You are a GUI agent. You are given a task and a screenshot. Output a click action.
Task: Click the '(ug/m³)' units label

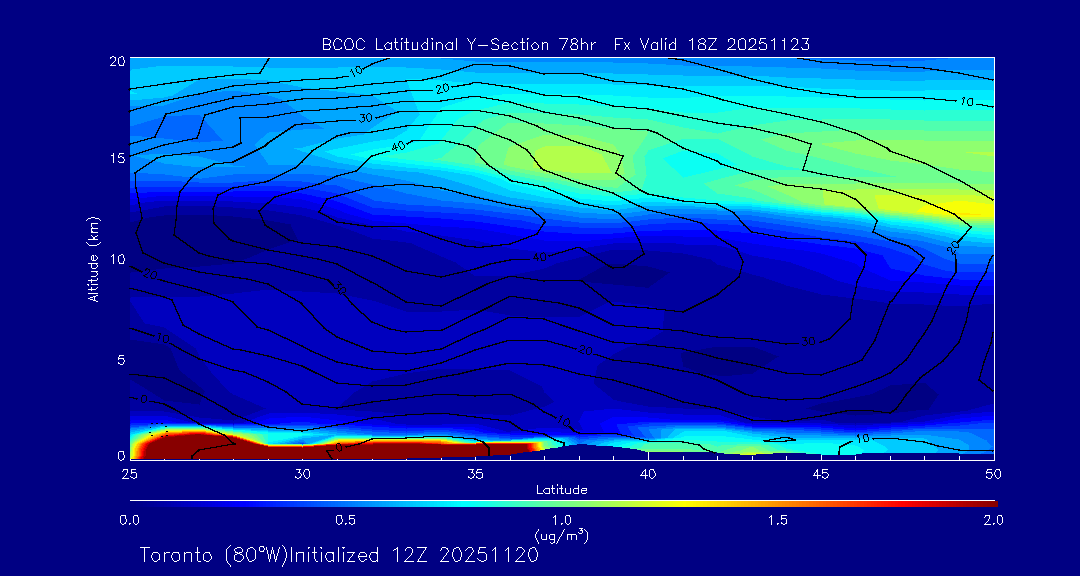click(561, 535)
